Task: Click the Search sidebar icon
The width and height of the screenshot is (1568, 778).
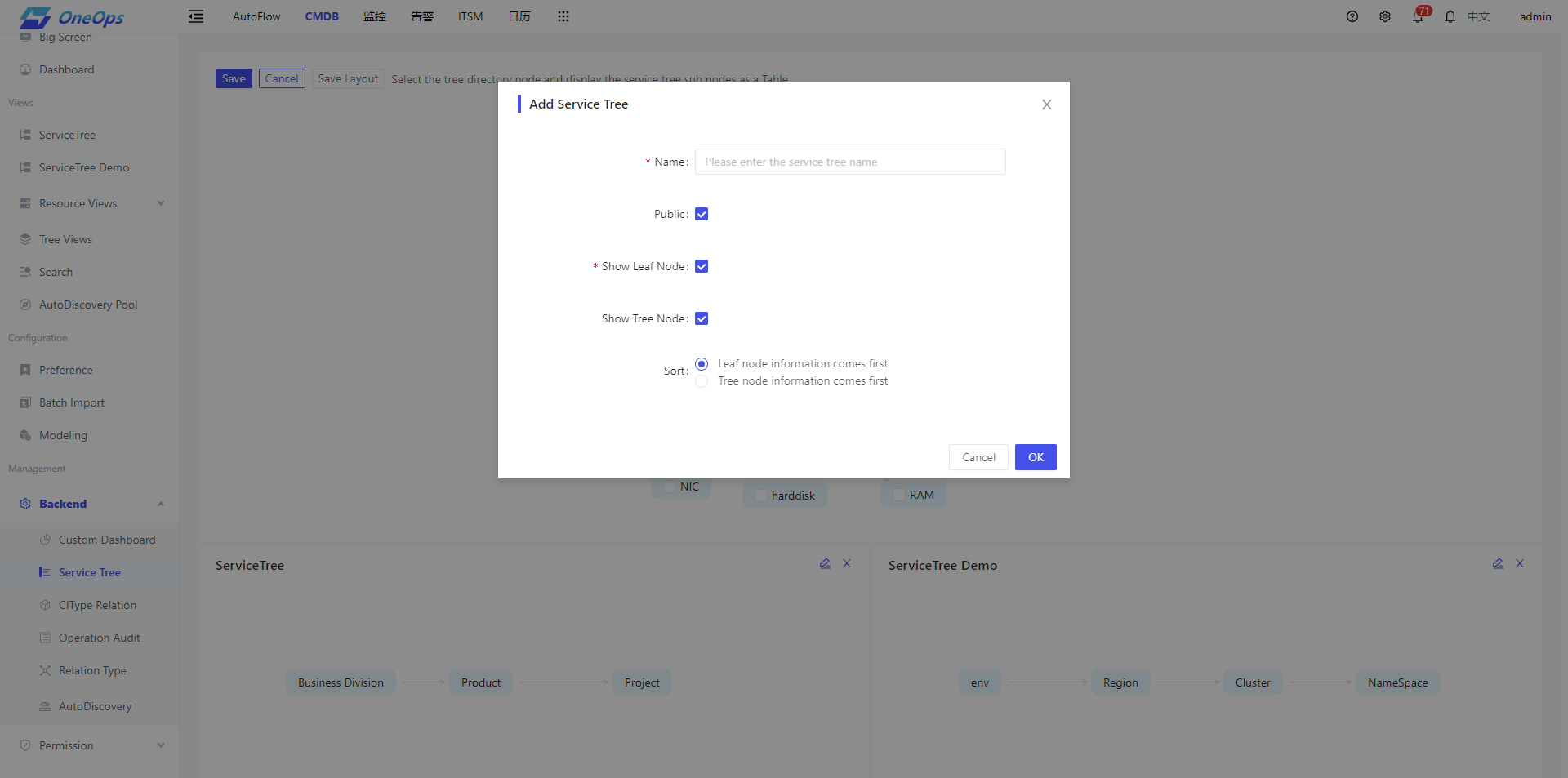Action: coord(25,272)
